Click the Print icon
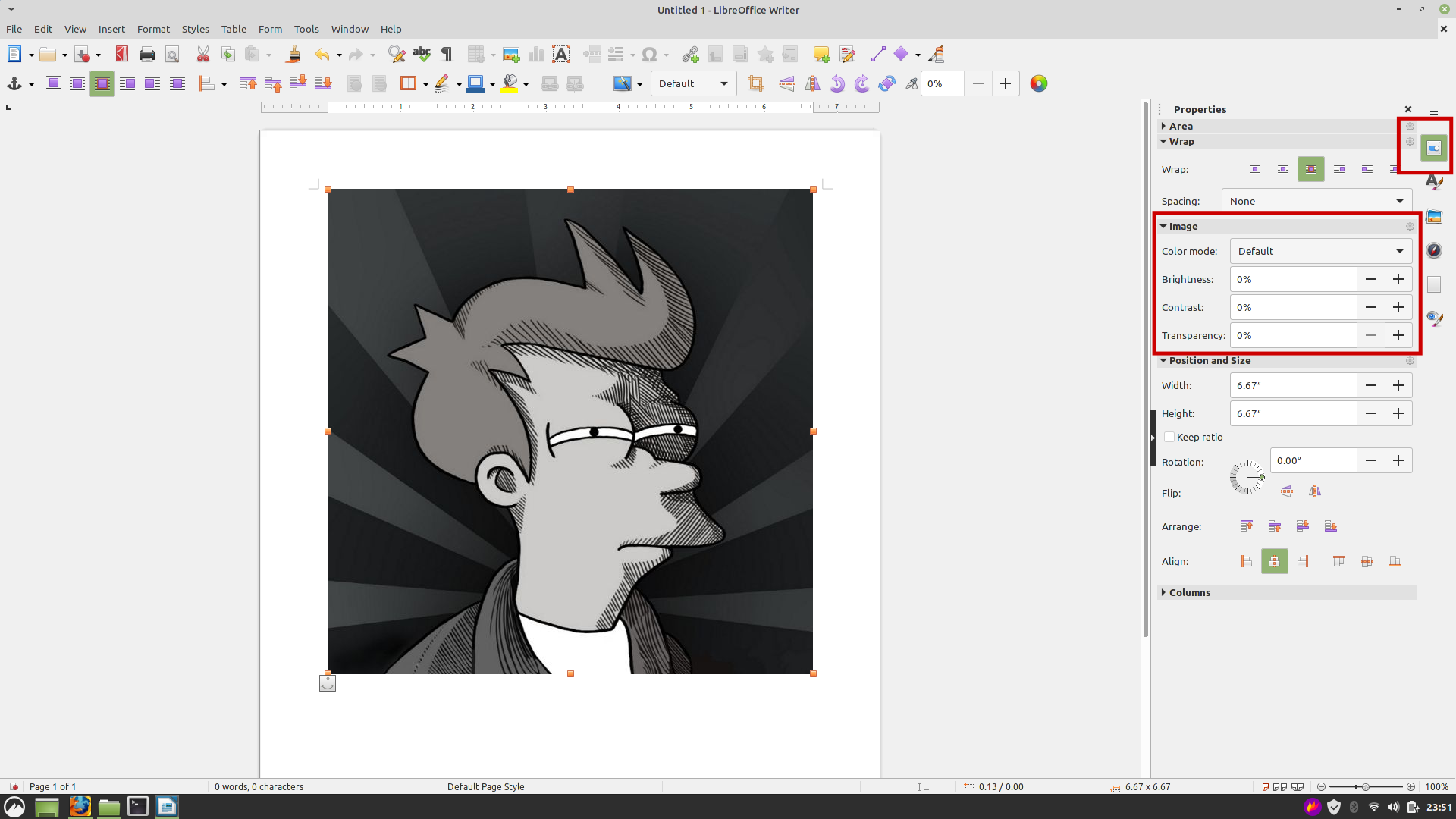Image resolution: width=1456 pixels, height=819 pixels. point(147,55)
